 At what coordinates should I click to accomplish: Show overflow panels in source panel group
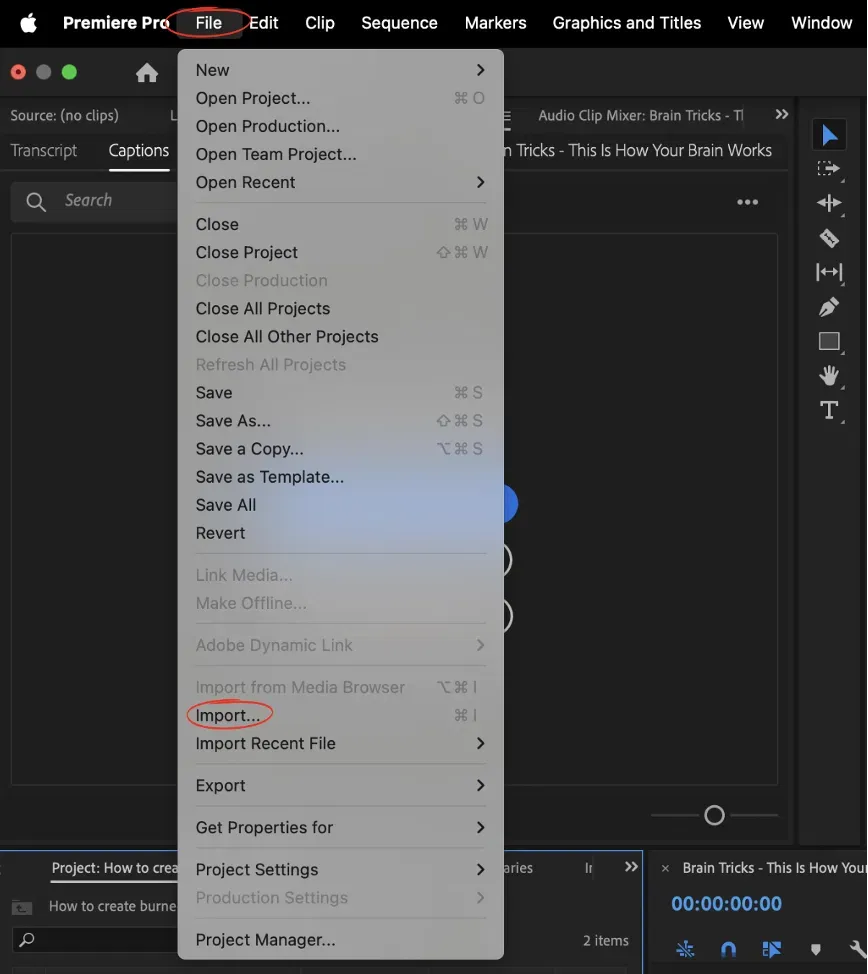[x=782, y=114]
